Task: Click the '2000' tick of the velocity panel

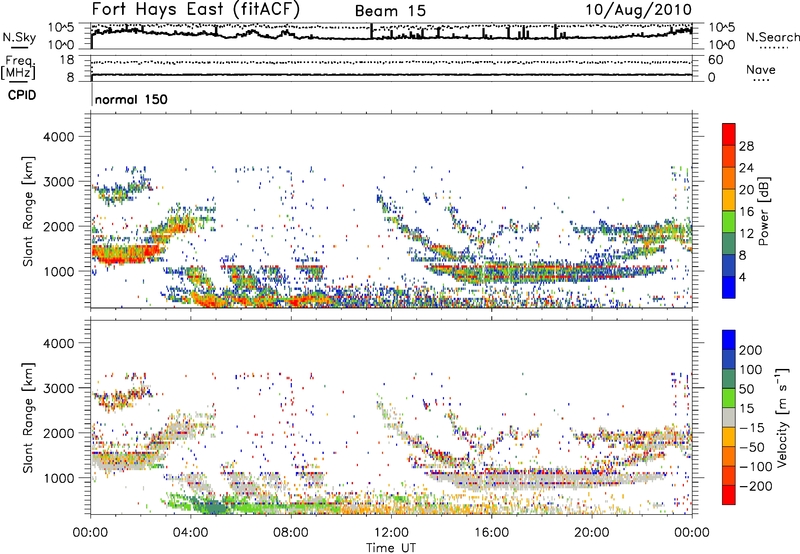Action: click(58, 434)
